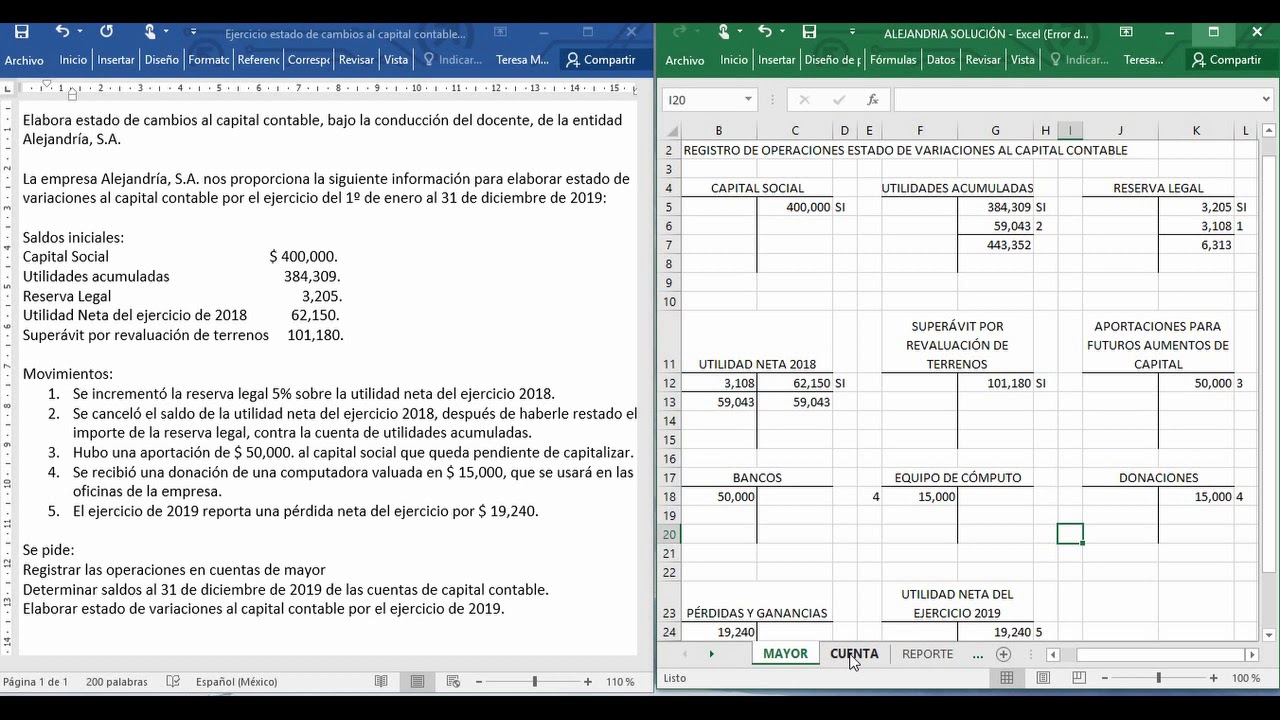Click the formula bar cancel X icon
The height and width of the screenshot is (720, 1280).
pyautogui.click(x=805, y=100)
